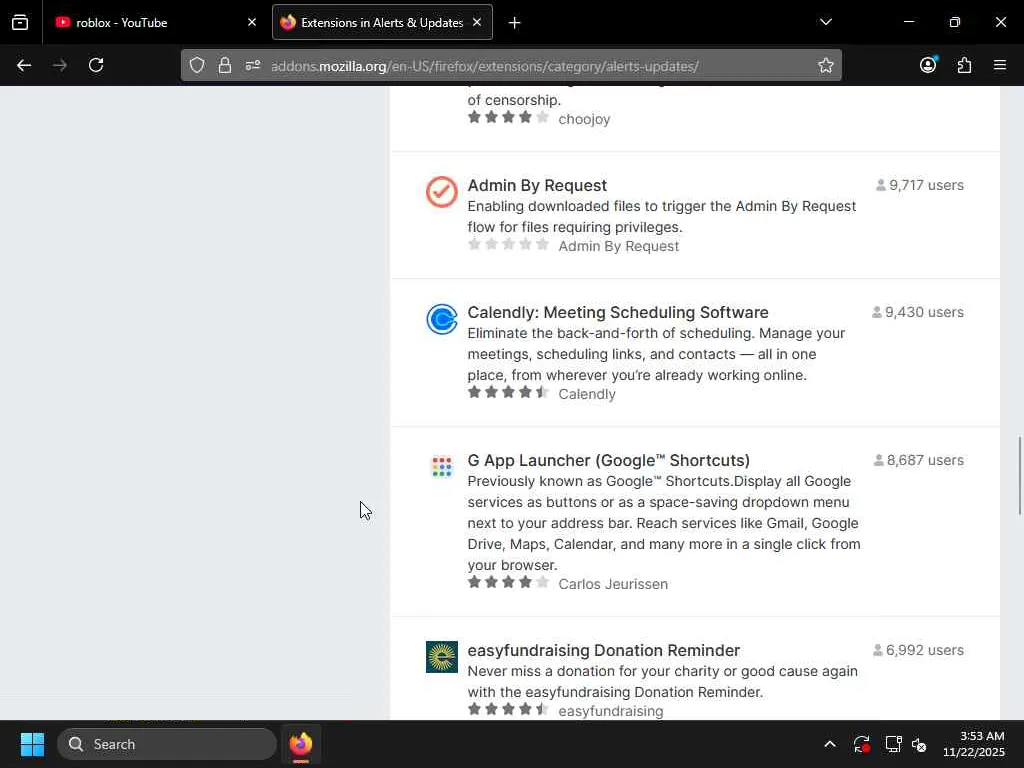Click the sync tray icon with red dot

point(861,744)
